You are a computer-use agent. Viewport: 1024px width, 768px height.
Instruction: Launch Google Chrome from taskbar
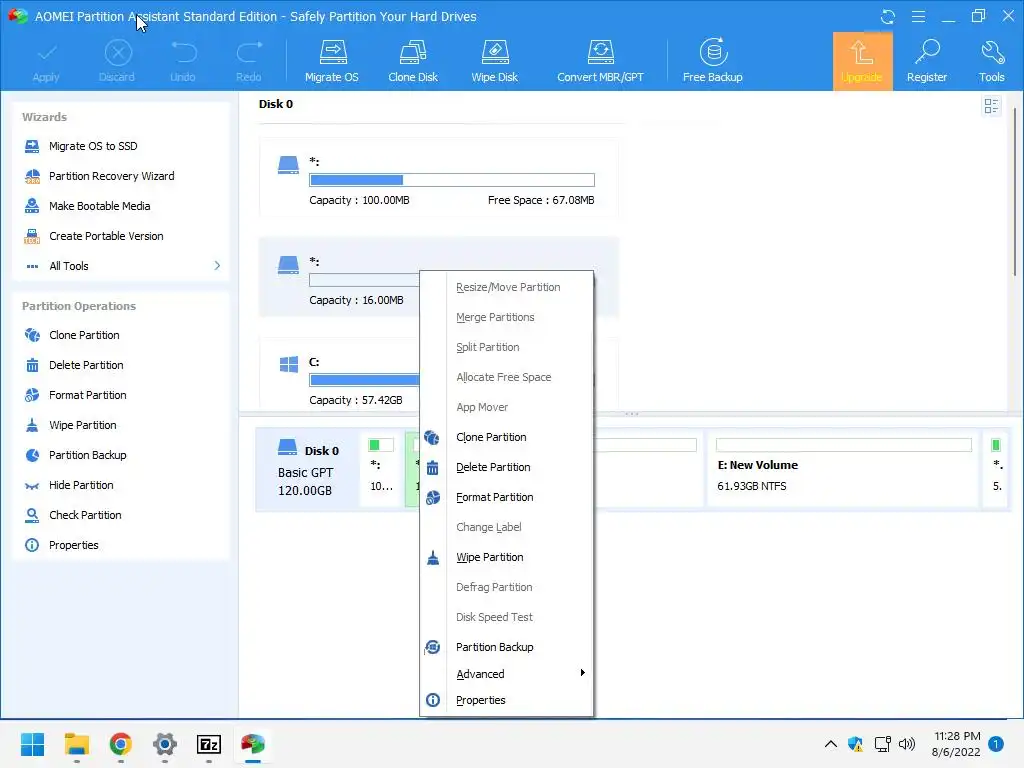pos(120,744)
